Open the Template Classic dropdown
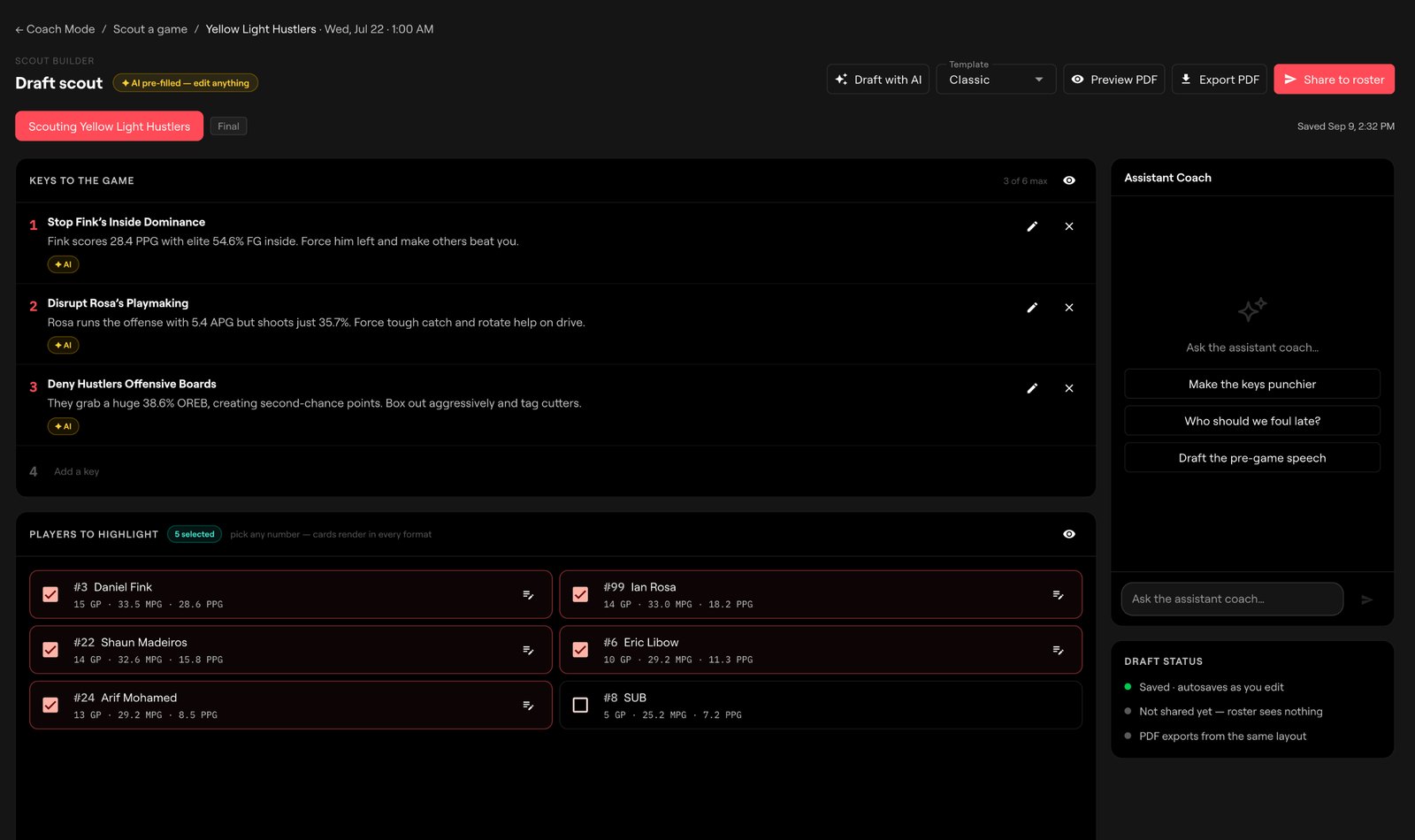The height and width of the screenshot is (840, 1415). click(x=996, y=79)
